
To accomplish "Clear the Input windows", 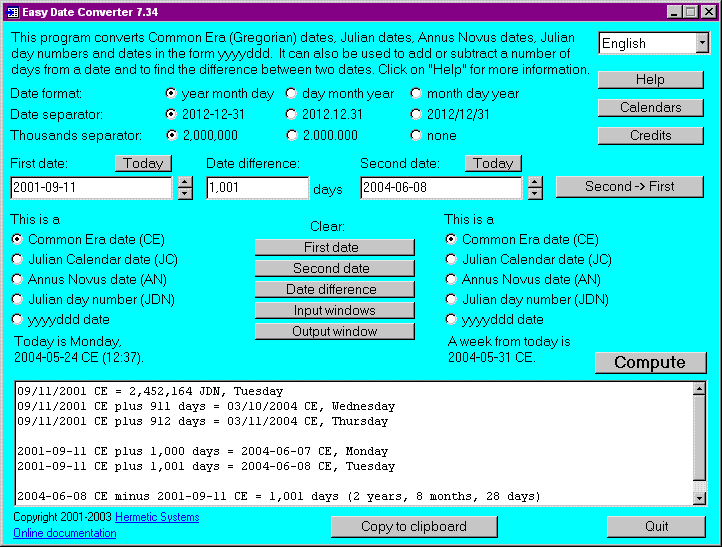I will click(335, 310).
